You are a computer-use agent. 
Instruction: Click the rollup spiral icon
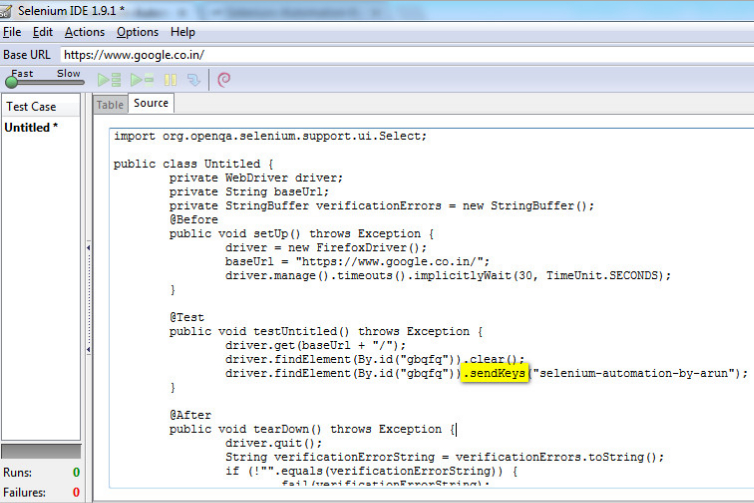(224, 80)
